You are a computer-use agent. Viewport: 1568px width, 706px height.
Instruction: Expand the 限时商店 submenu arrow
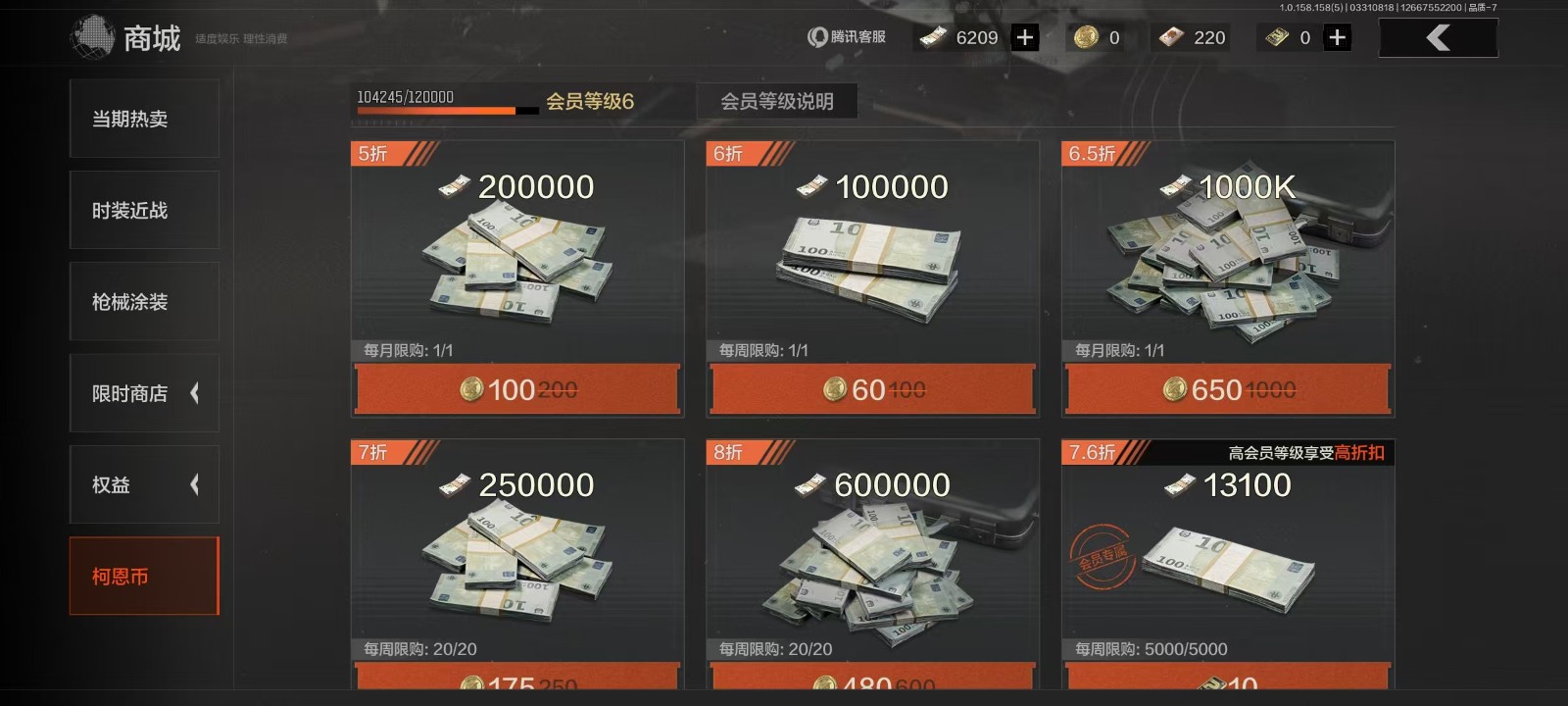(194, 393)
